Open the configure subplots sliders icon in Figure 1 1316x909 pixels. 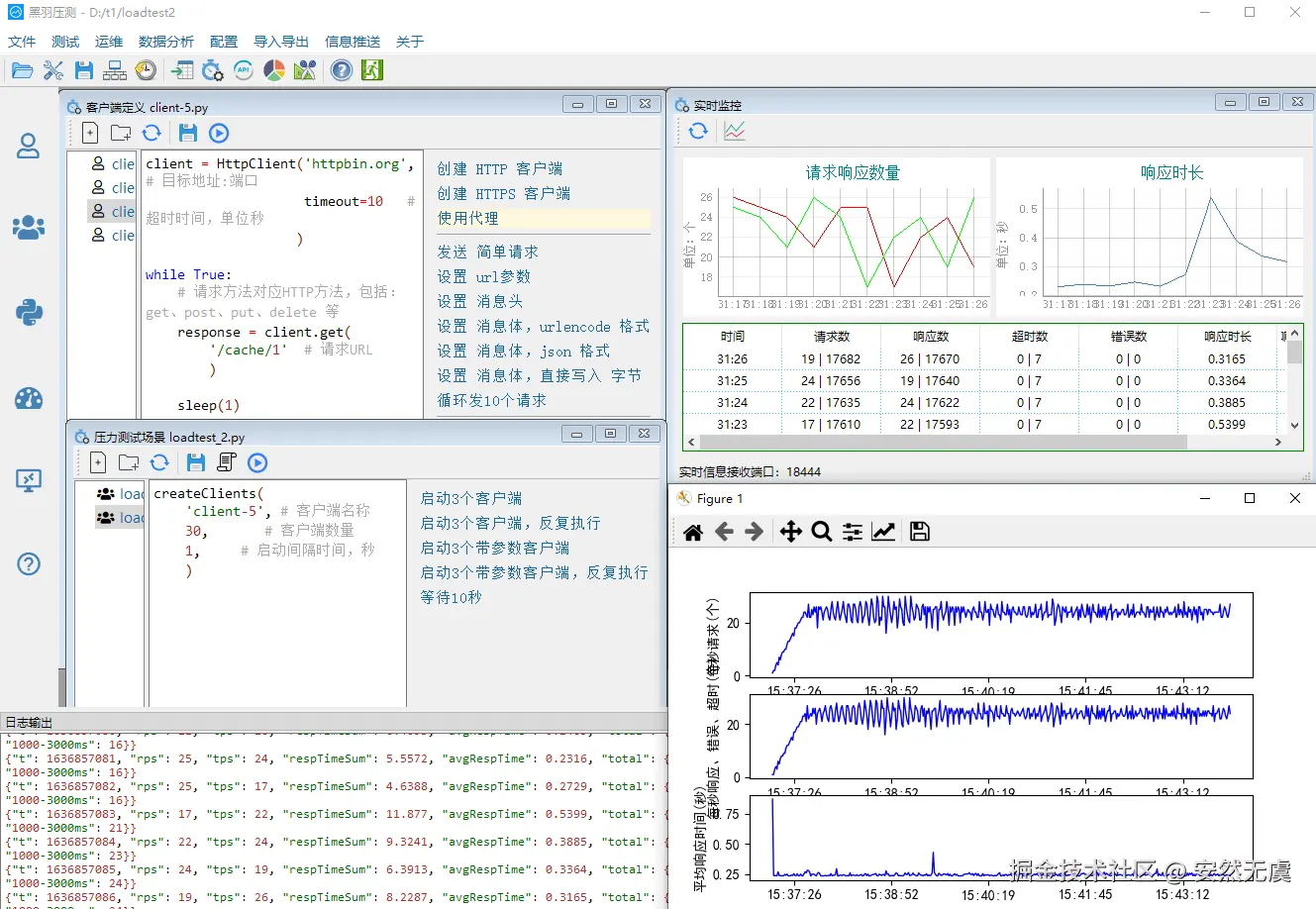click(852, 532)
